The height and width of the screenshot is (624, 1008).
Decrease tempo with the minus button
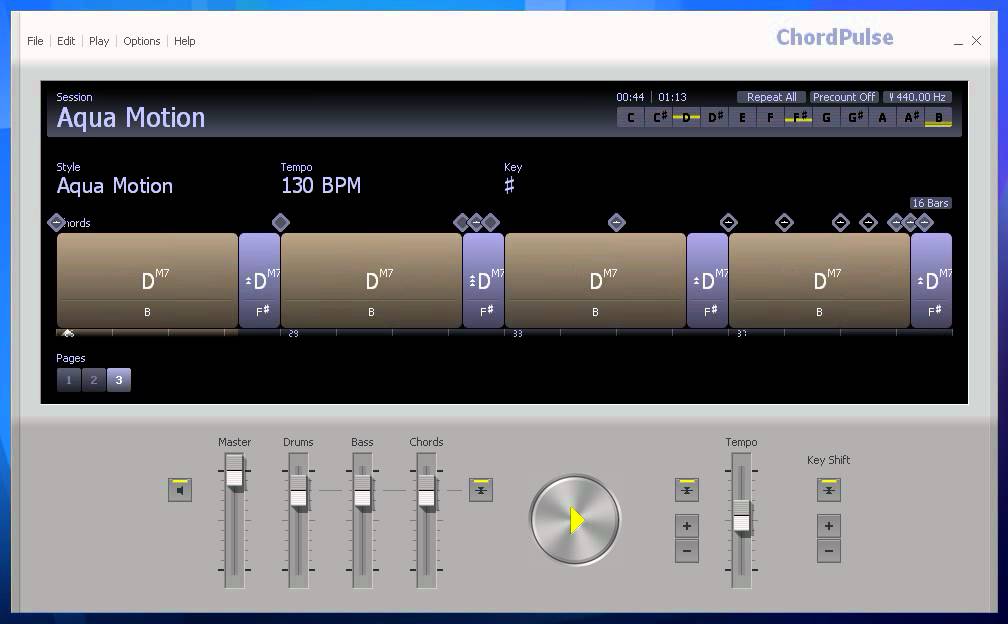tap(687, 551)
